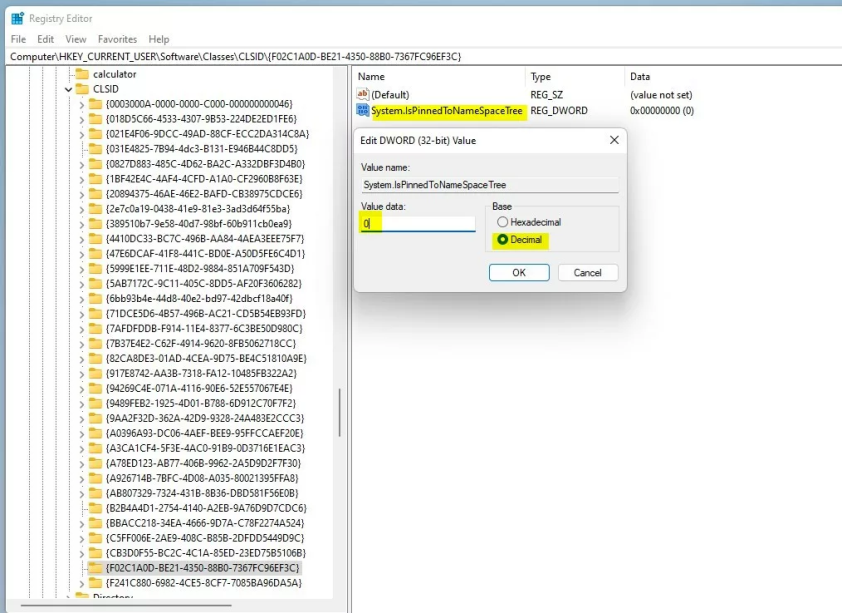Expand the {82CA8DE3-01AD-4CEA-9D75-BE4C51810A9E} key
This screenshot has height=613, width=842.
click(x=82, y=359)
